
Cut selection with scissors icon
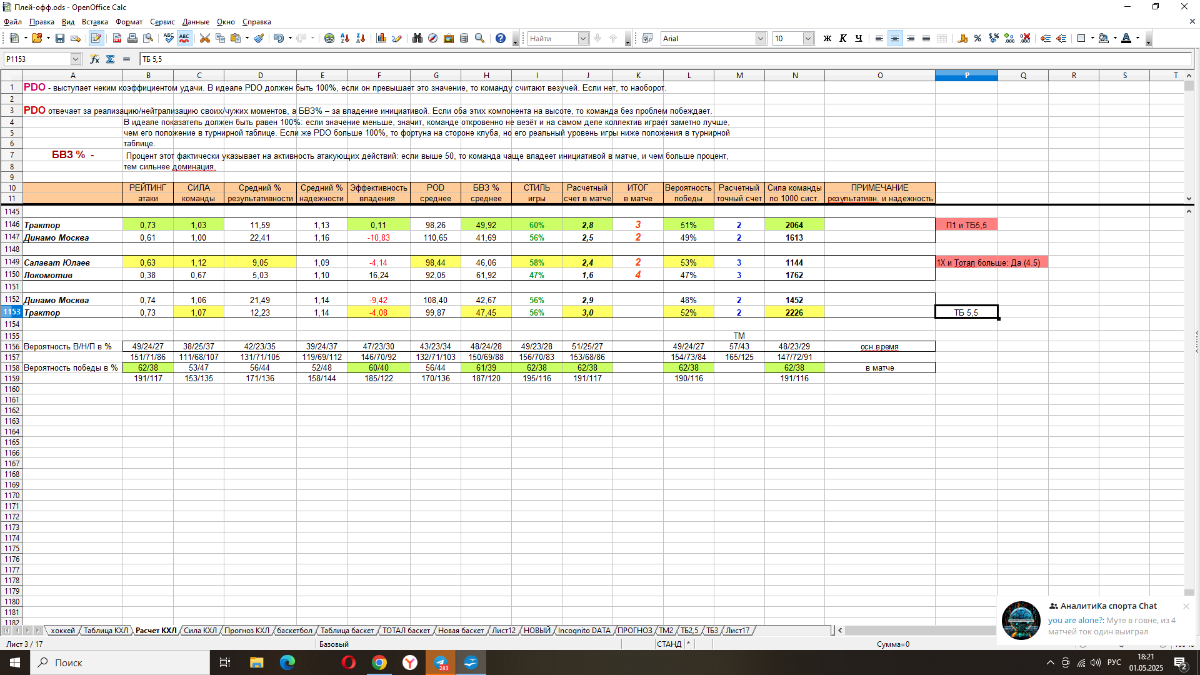point(204,38)
